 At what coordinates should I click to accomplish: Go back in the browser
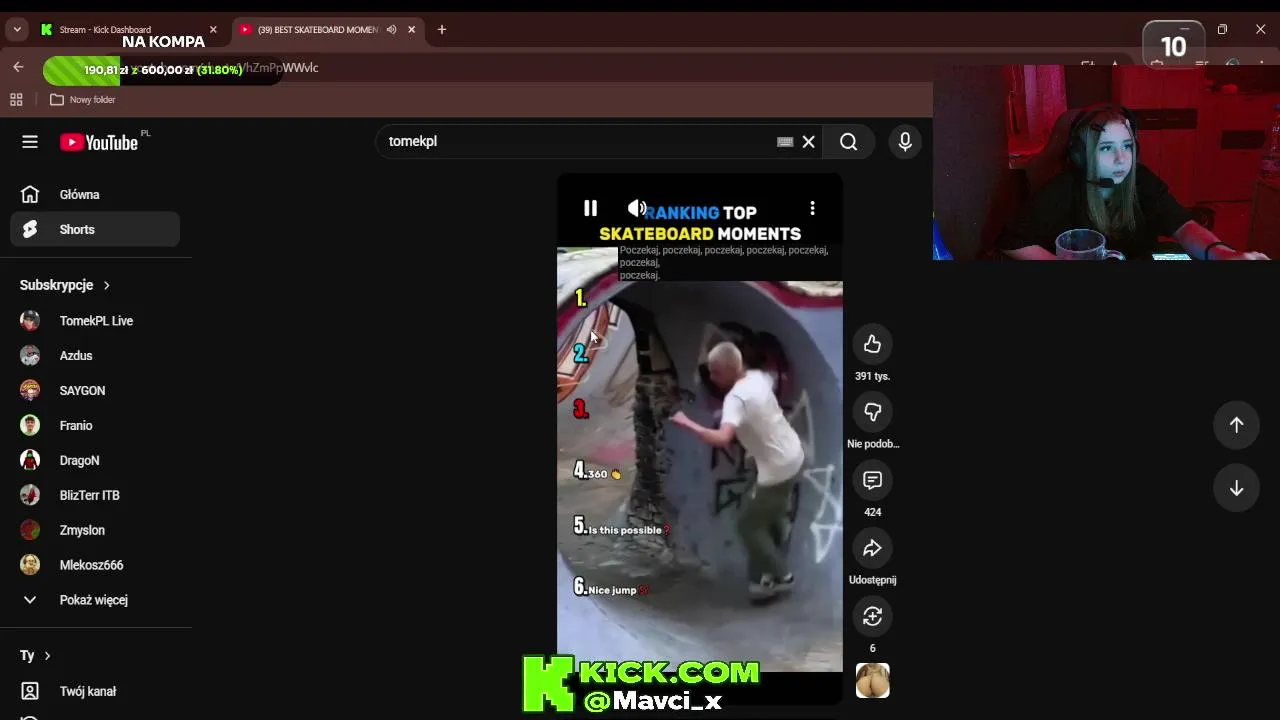[18, 67]
